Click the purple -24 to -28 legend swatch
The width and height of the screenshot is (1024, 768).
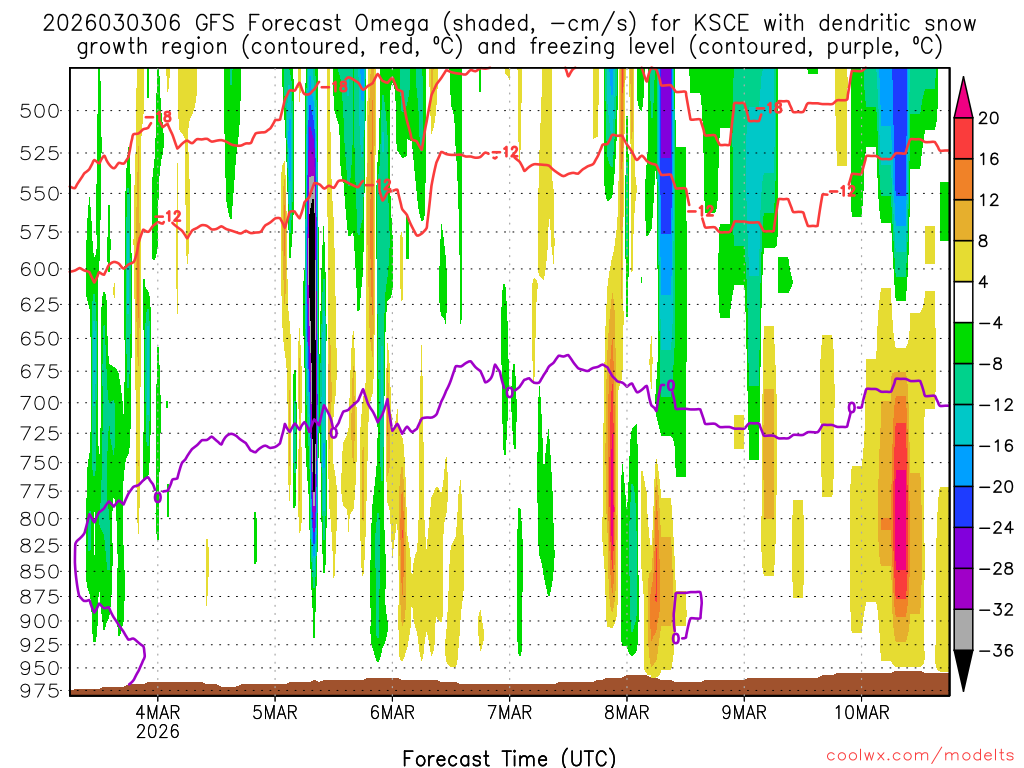coord(963,548)
